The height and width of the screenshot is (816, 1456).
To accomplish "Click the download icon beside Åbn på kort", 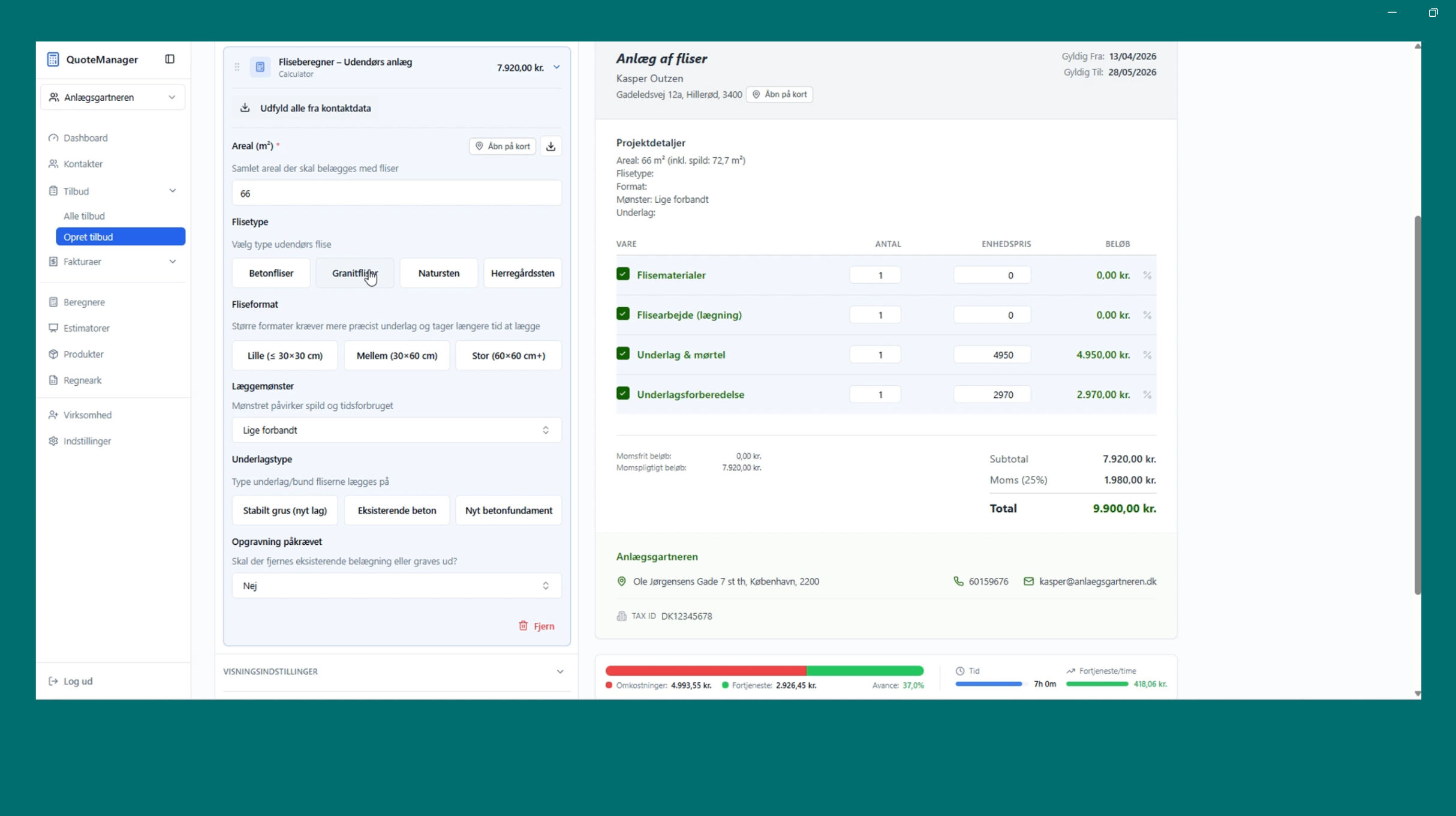I will [550, 146].
